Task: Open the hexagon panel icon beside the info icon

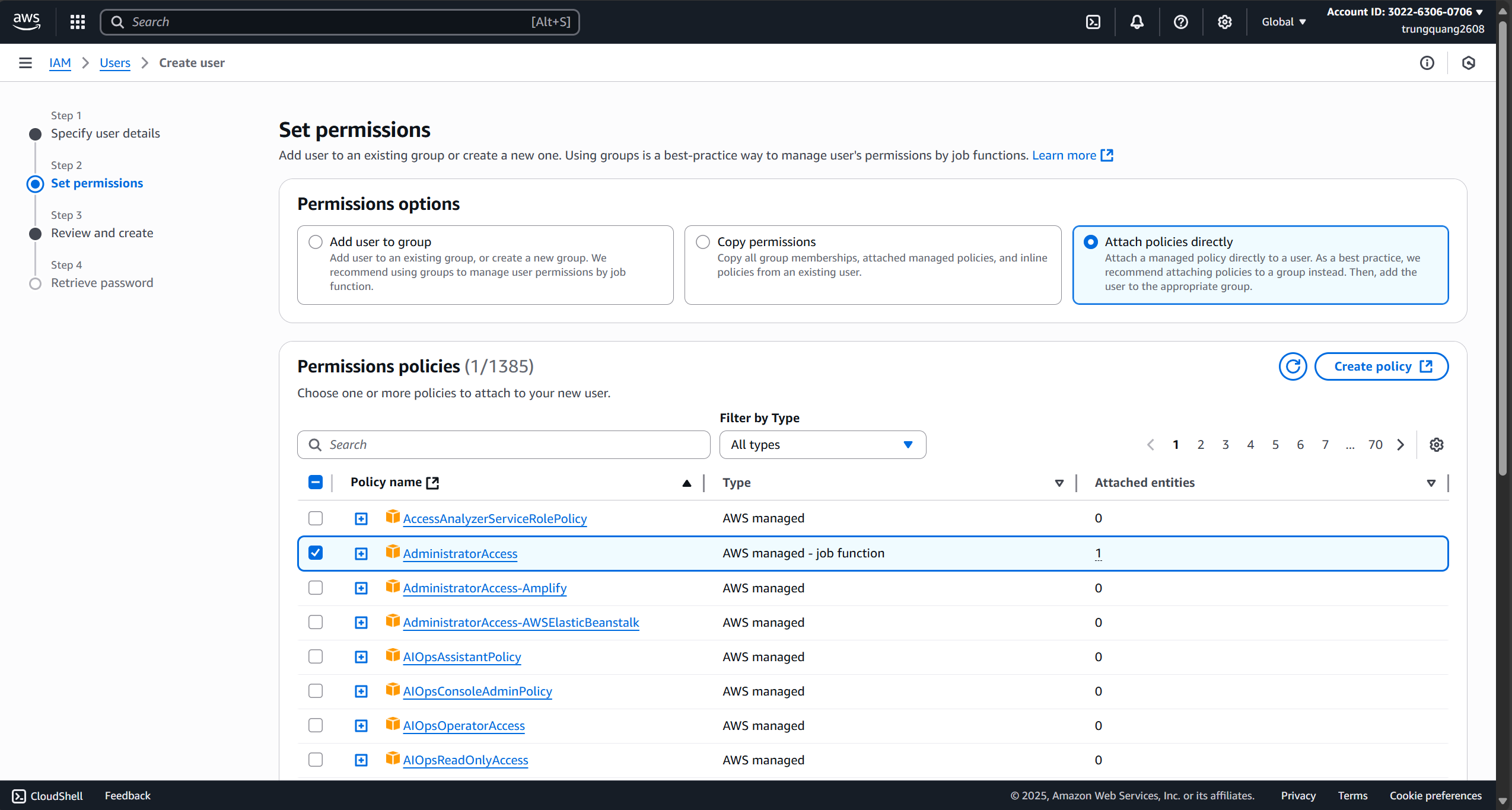Action: point(1468,63)
